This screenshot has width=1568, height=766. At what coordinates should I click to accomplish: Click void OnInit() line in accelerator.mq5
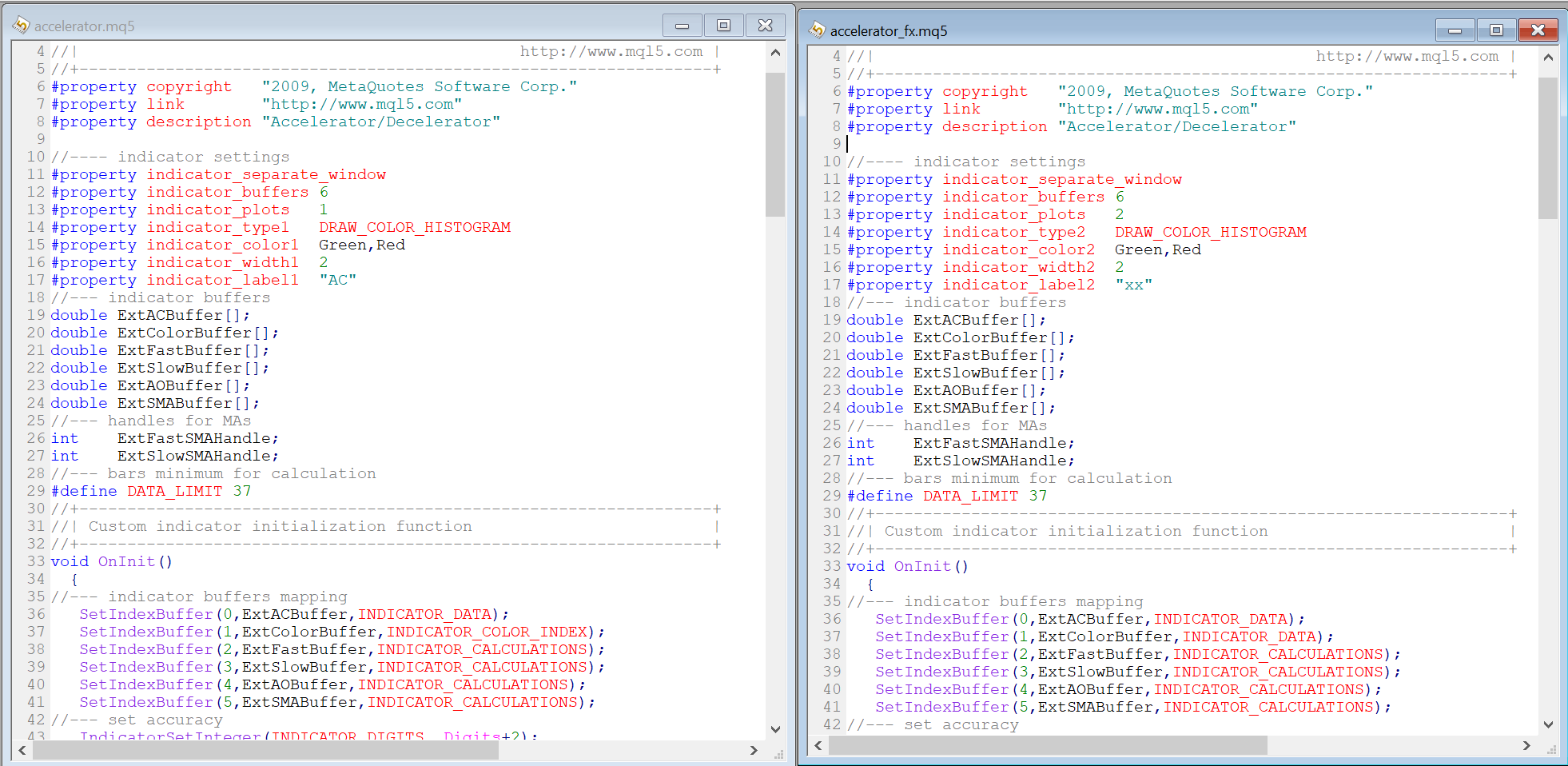pyautogui.click(x=112, y=561)
